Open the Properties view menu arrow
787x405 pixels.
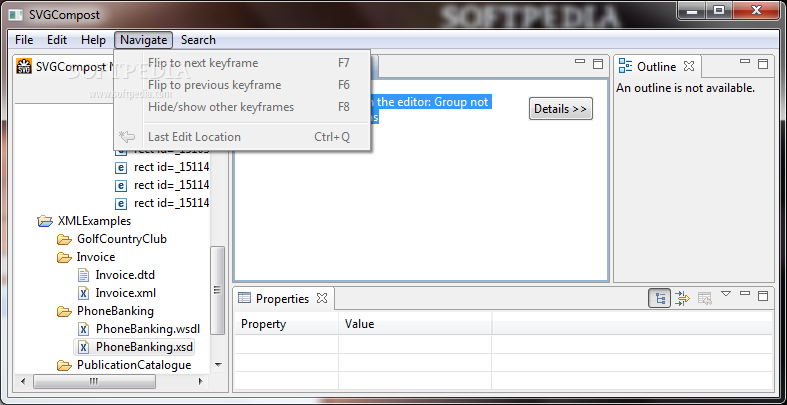(x=726, y=294)
